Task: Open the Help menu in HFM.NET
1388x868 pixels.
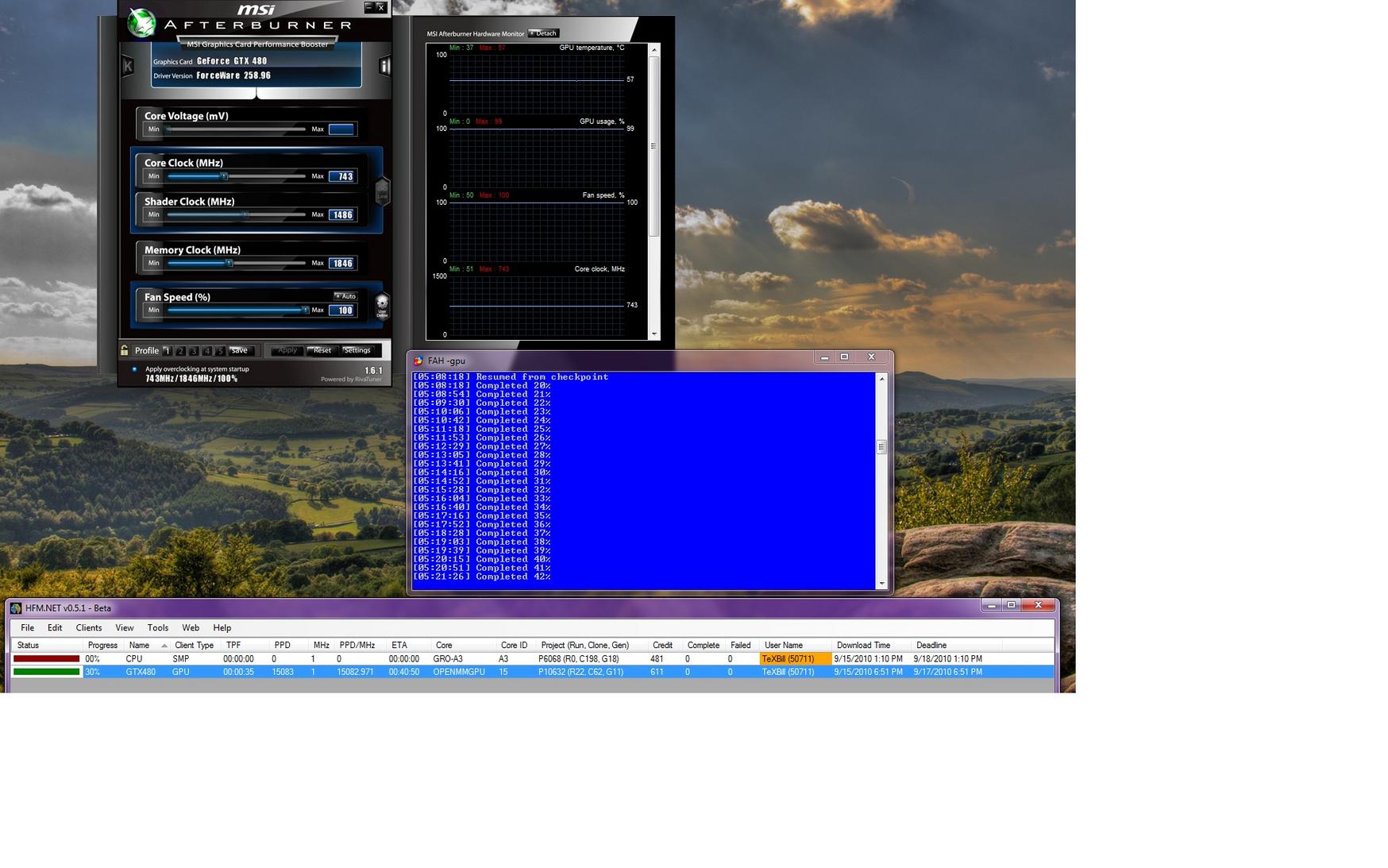Action: click(222, 627)
